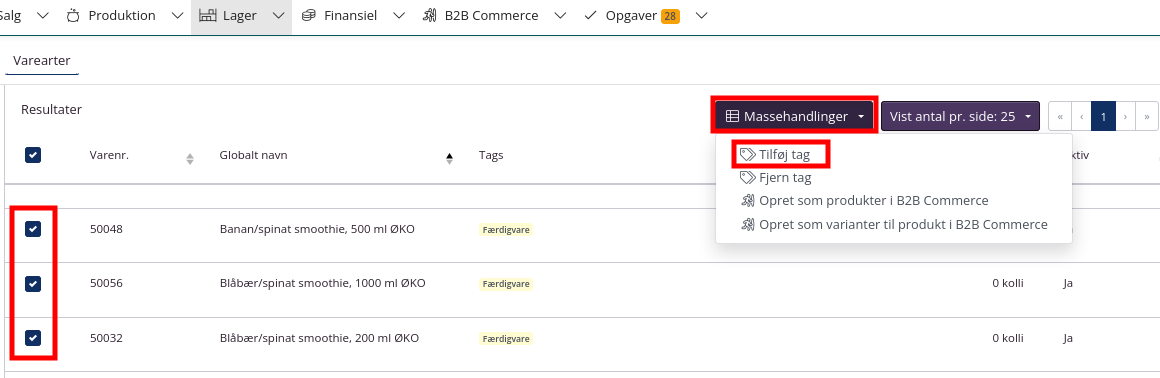The width and height of the screenshot is (1160, 378).
Task: Click the Opgaver checkmark icon
Action: (x=590, y=16)
